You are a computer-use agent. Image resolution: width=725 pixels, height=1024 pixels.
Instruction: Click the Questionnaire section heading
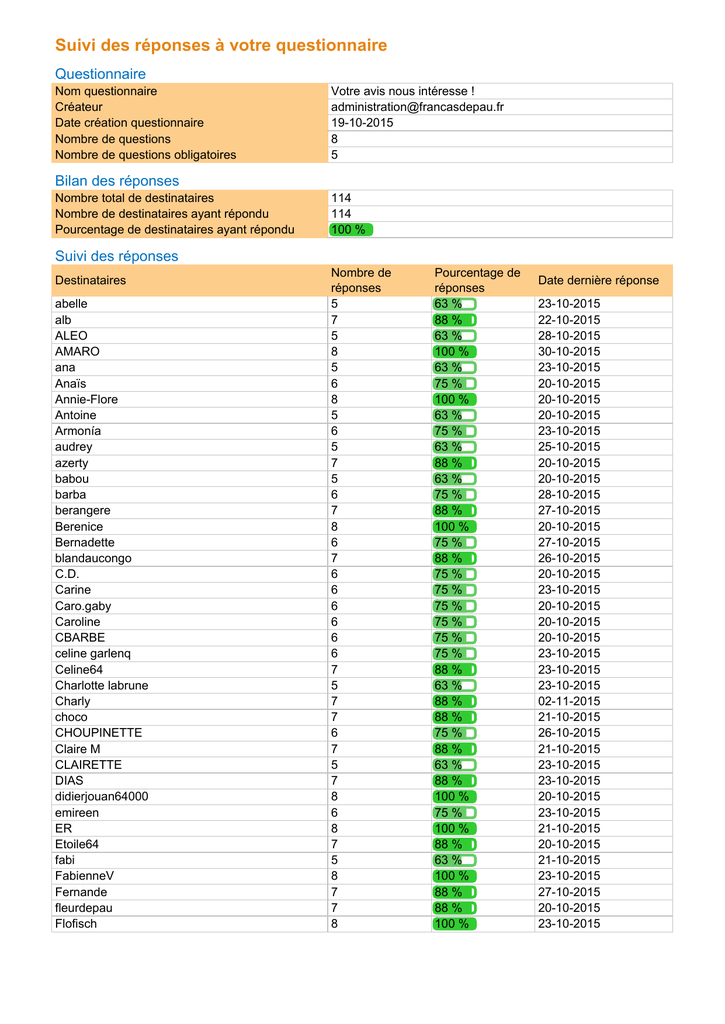(x=100, y=74)
